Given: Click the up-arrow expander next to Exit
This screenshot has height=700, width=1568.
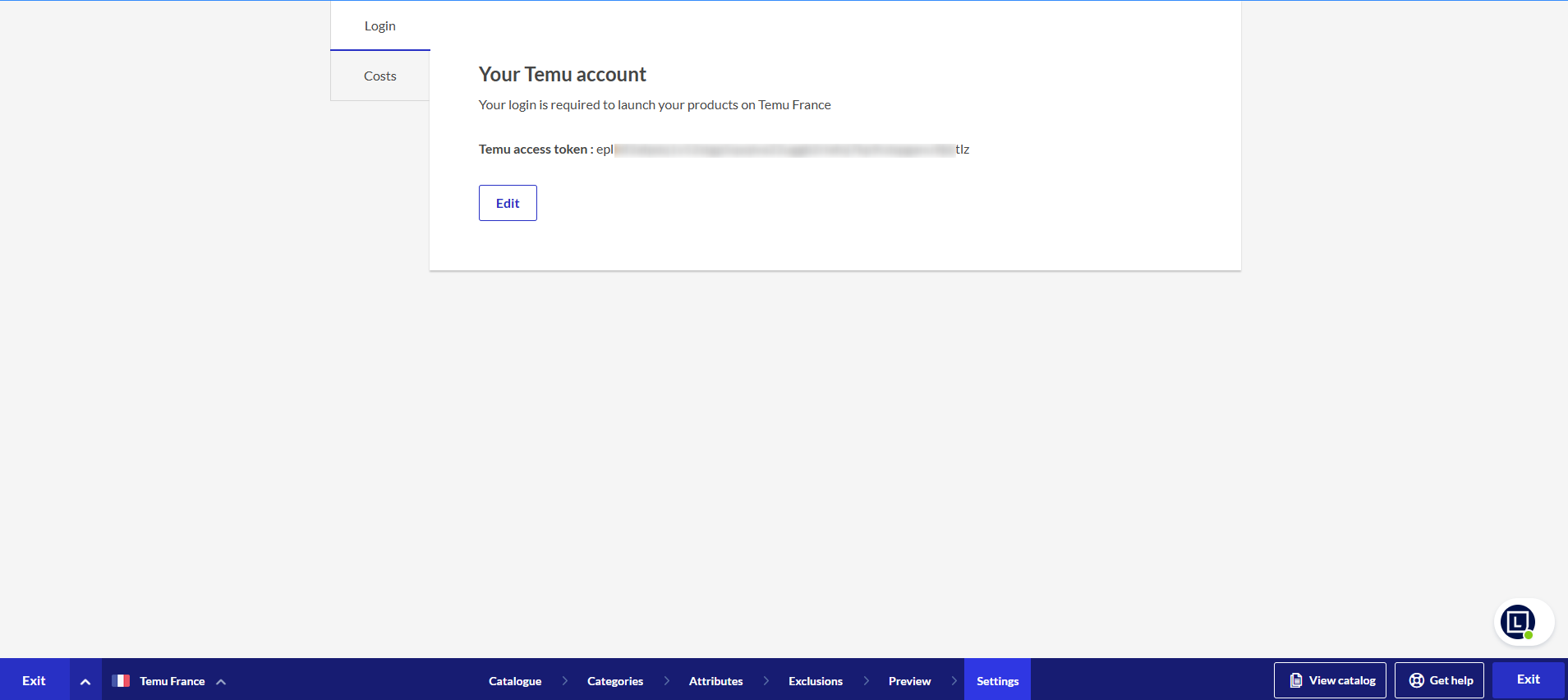Looking at the screenshot, I should pyautogui.click(x=85, y=680).
